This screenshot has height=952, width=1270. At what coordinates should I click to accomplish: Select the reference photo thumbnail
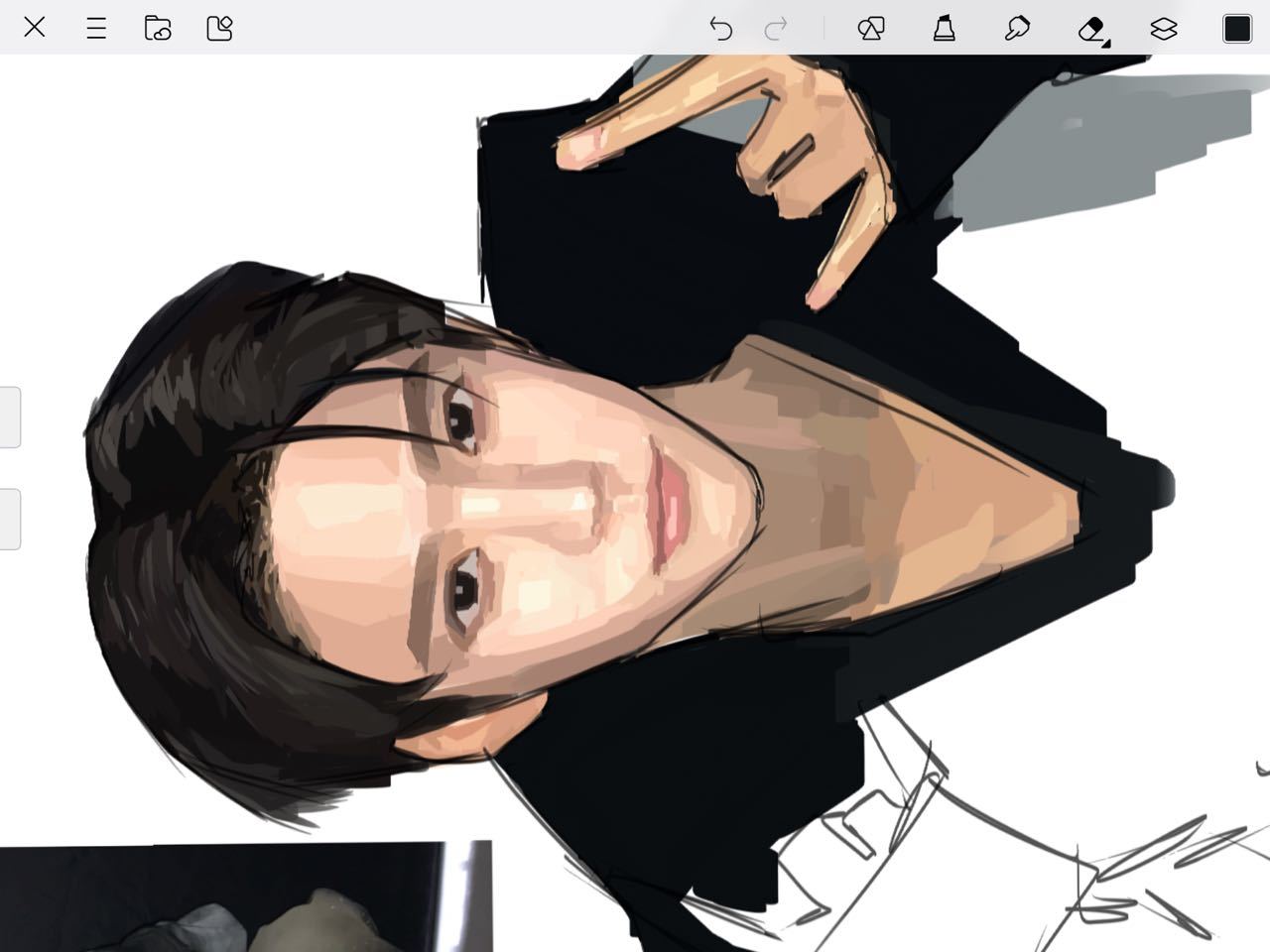(x=245, y=897)
